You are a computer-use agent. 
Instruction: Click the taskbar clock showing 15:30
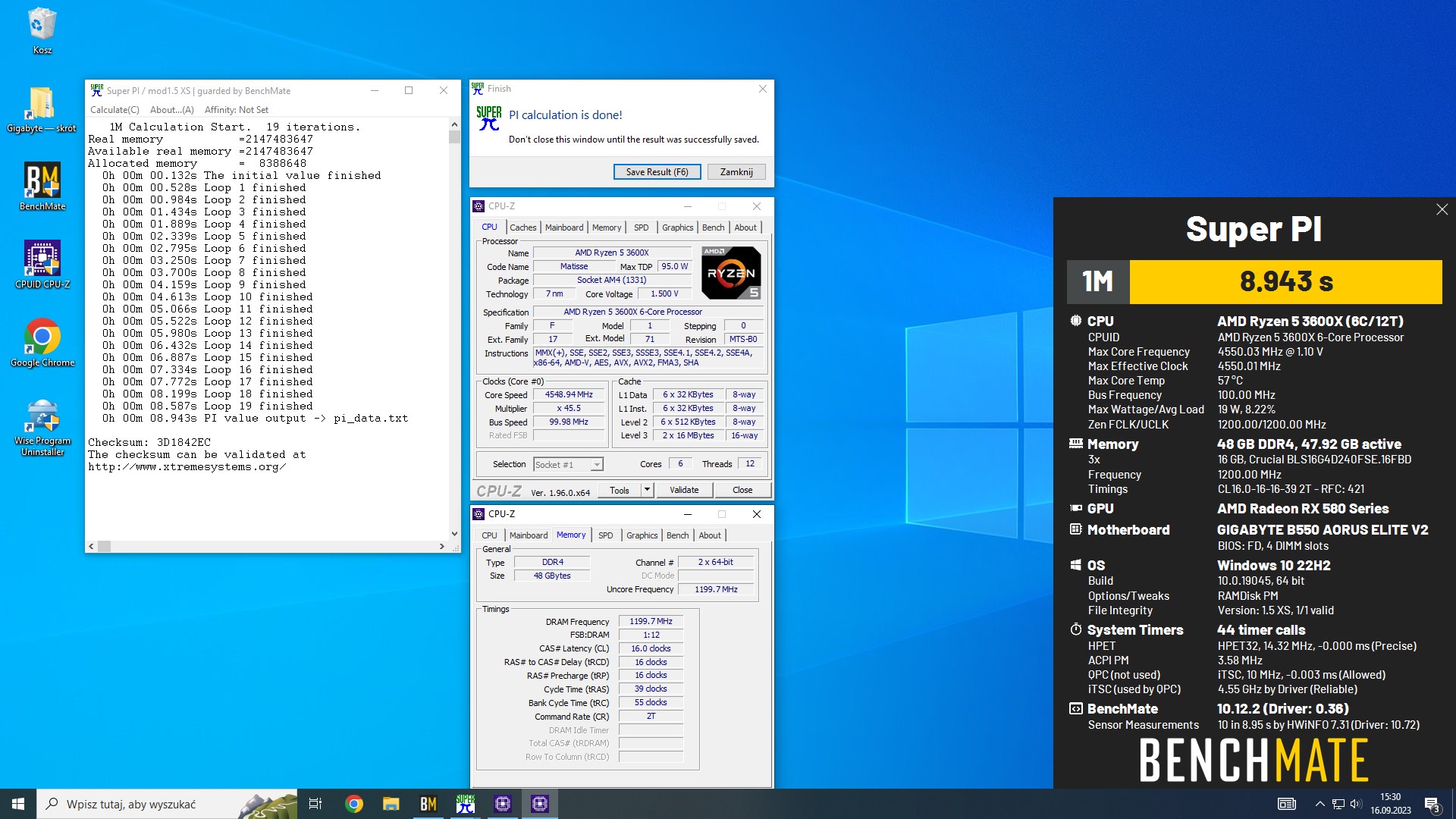(x=1390, y=804)
